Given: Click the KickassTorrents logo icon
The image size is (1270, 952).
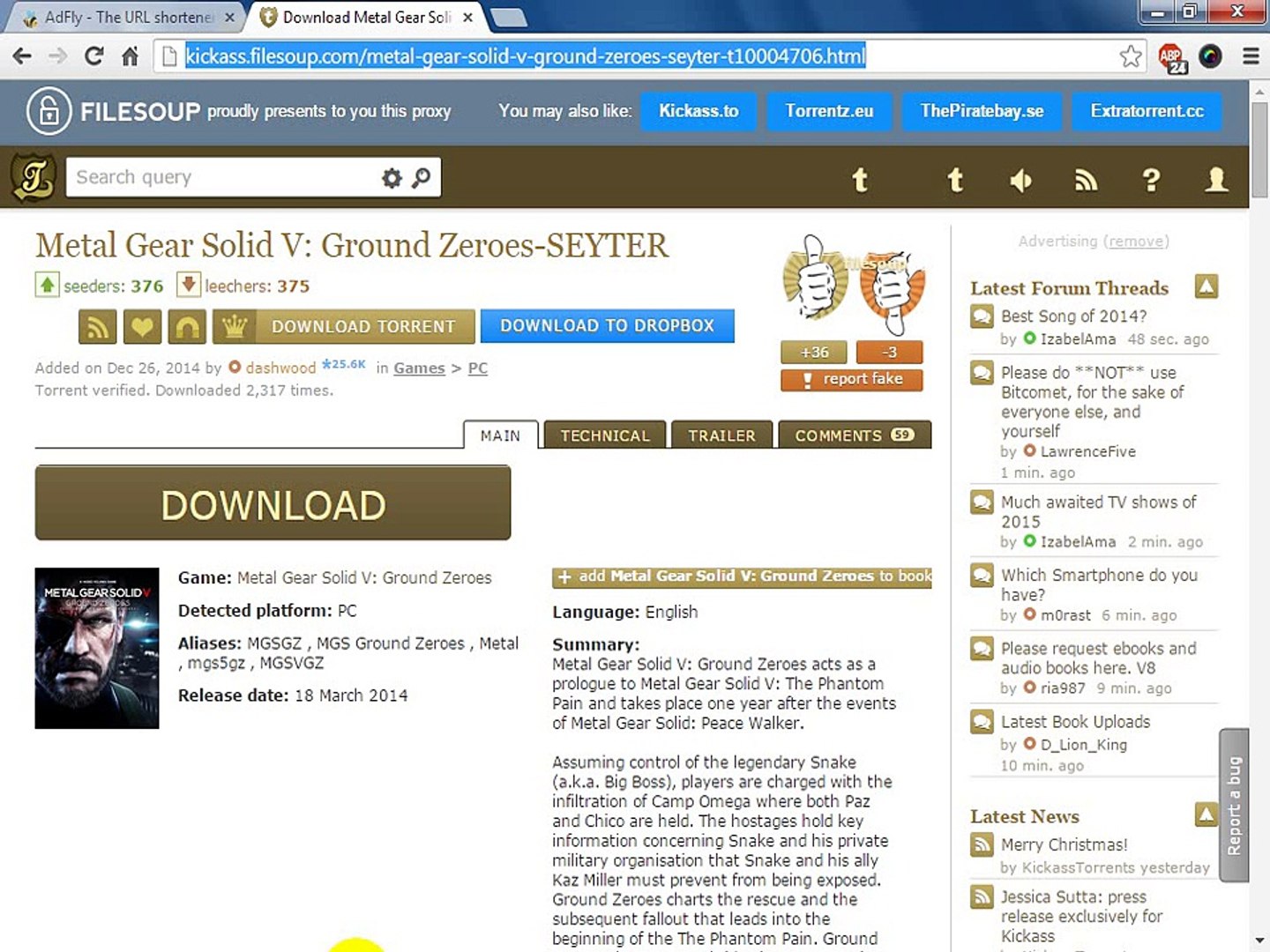Looking at the screenshot, I should (34, 177).
